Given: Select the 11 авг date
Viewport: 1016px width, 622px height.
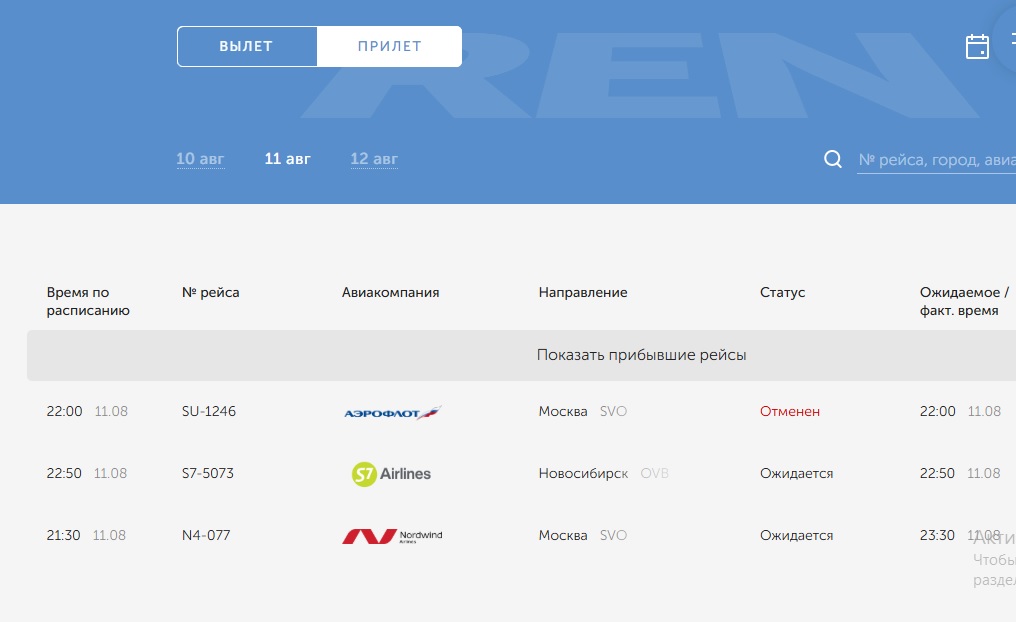Looking at the screenshot, I should 287,159.
